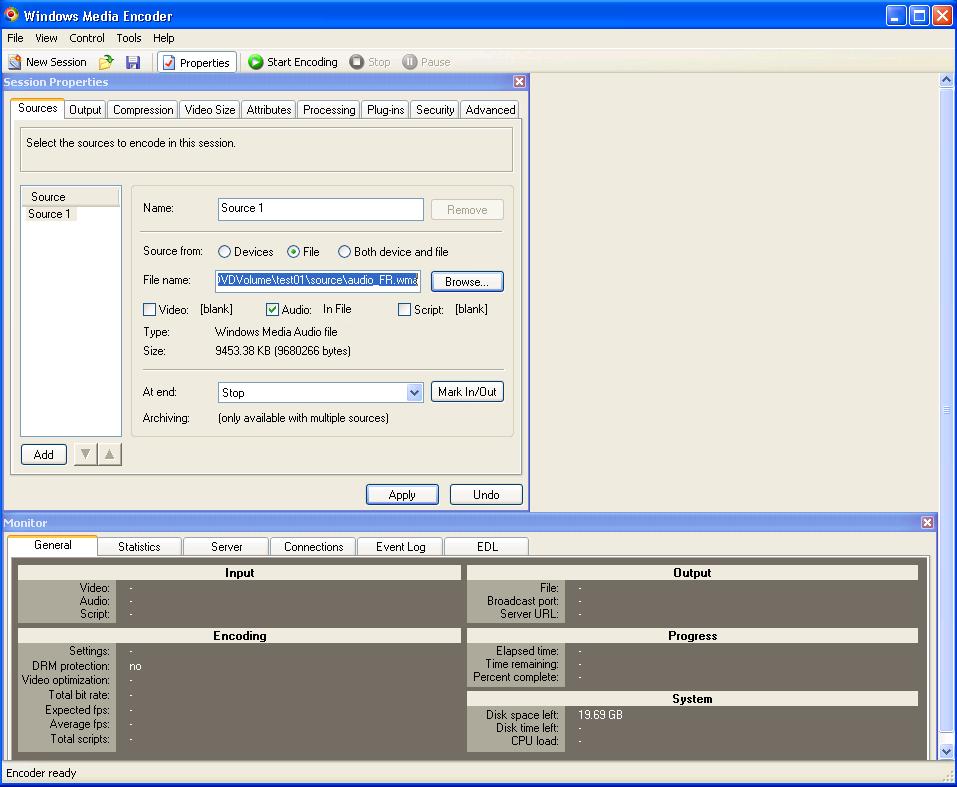The image size is (957, 787).
Task: Close the Monitor panel
Action: coord(927,523)
